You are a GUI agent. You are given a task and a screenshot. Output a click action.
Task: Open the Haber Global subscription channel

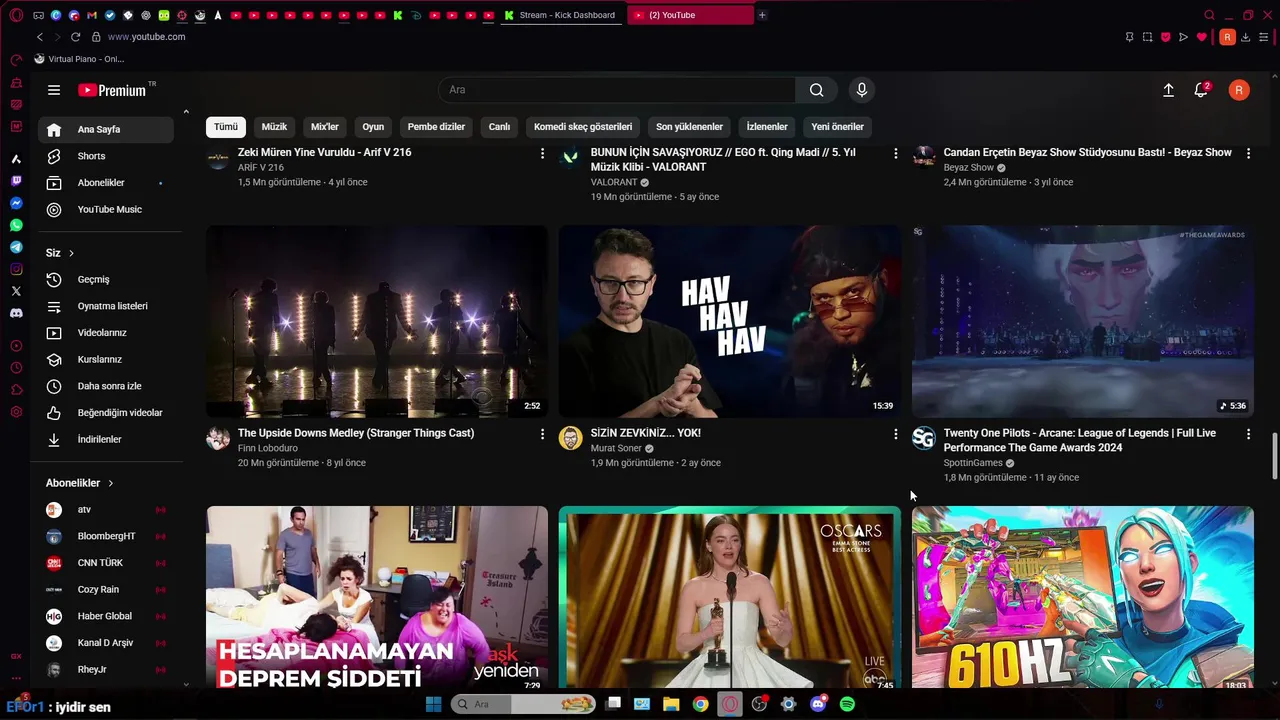pos(106,616)
